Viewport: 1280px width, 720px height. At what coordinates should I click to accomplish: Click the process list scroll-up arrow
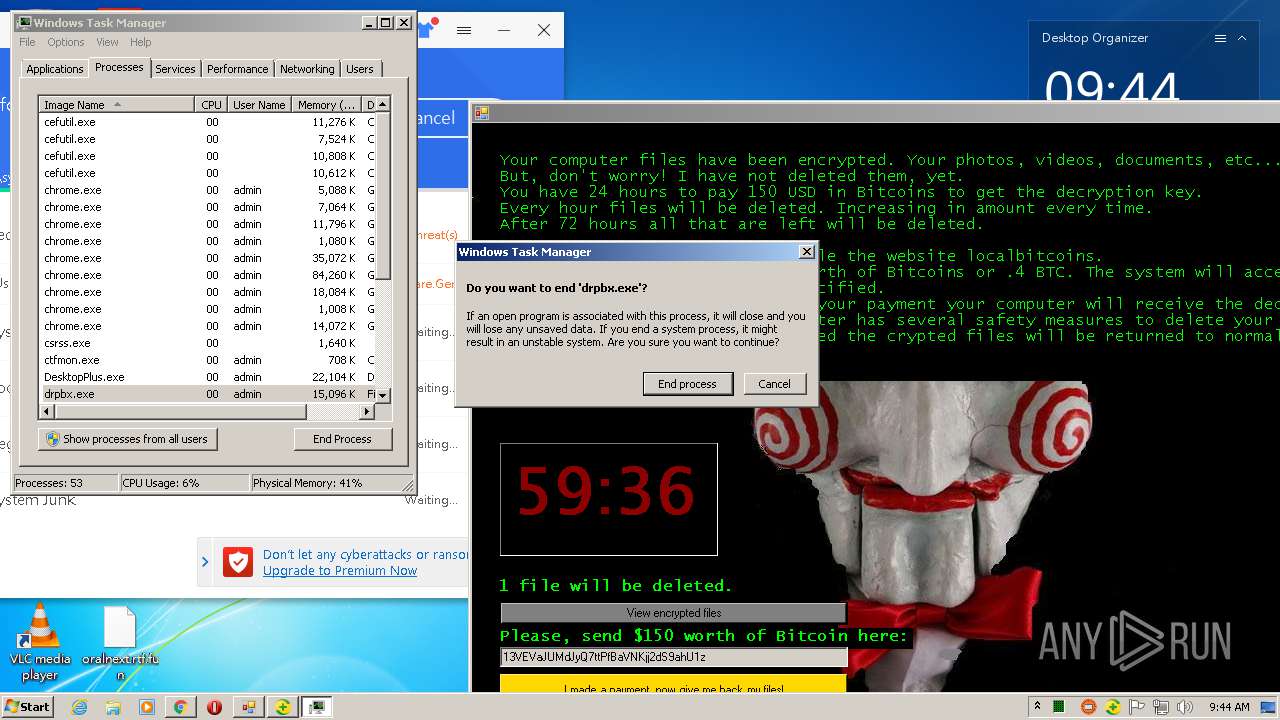click(x=382, y=104)
